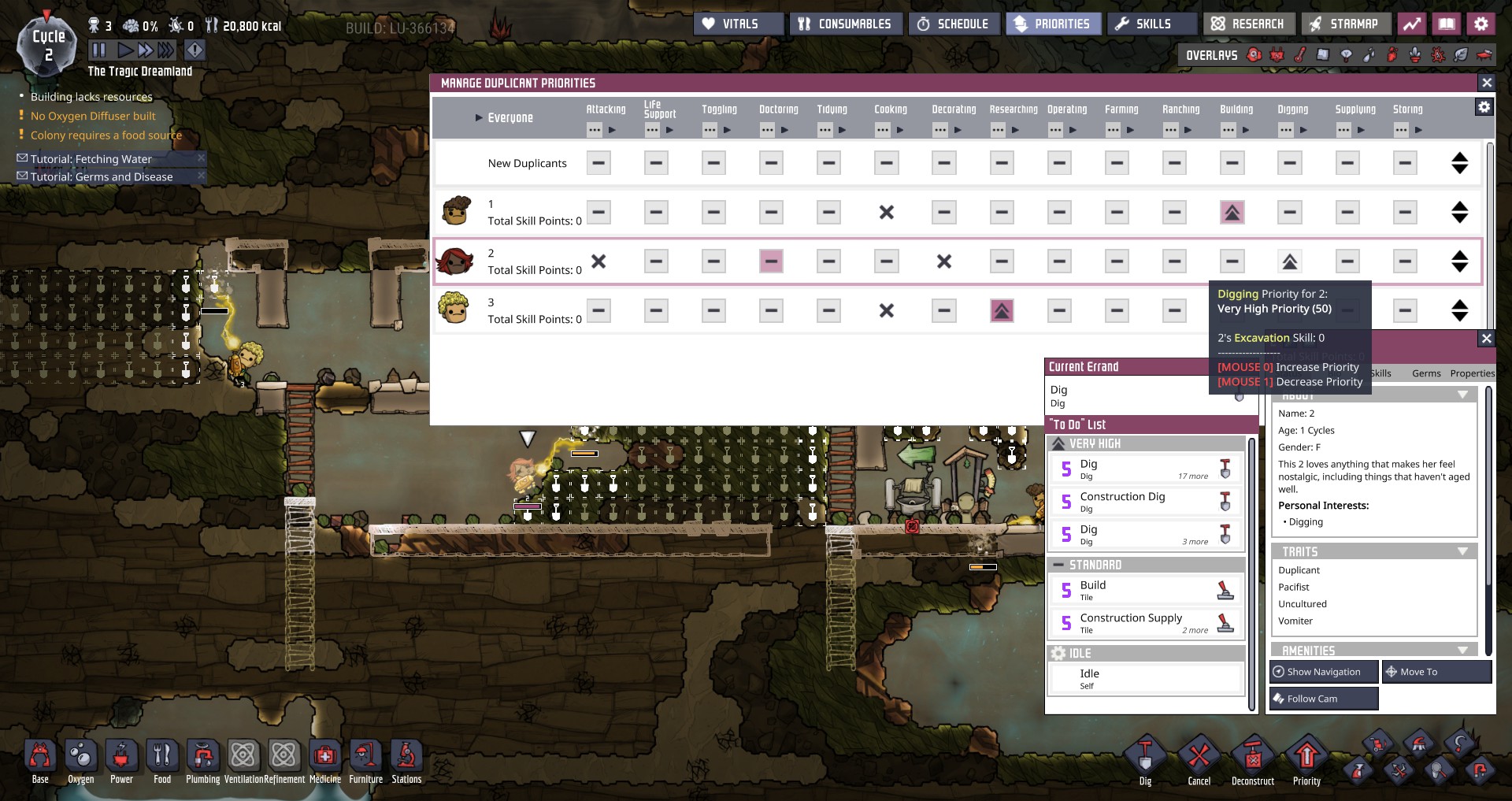Toggle duplicant 1 Cooking priority box
Viewport: 1512px width, 801px height.
pyautogui.click(x=886, y=213)
